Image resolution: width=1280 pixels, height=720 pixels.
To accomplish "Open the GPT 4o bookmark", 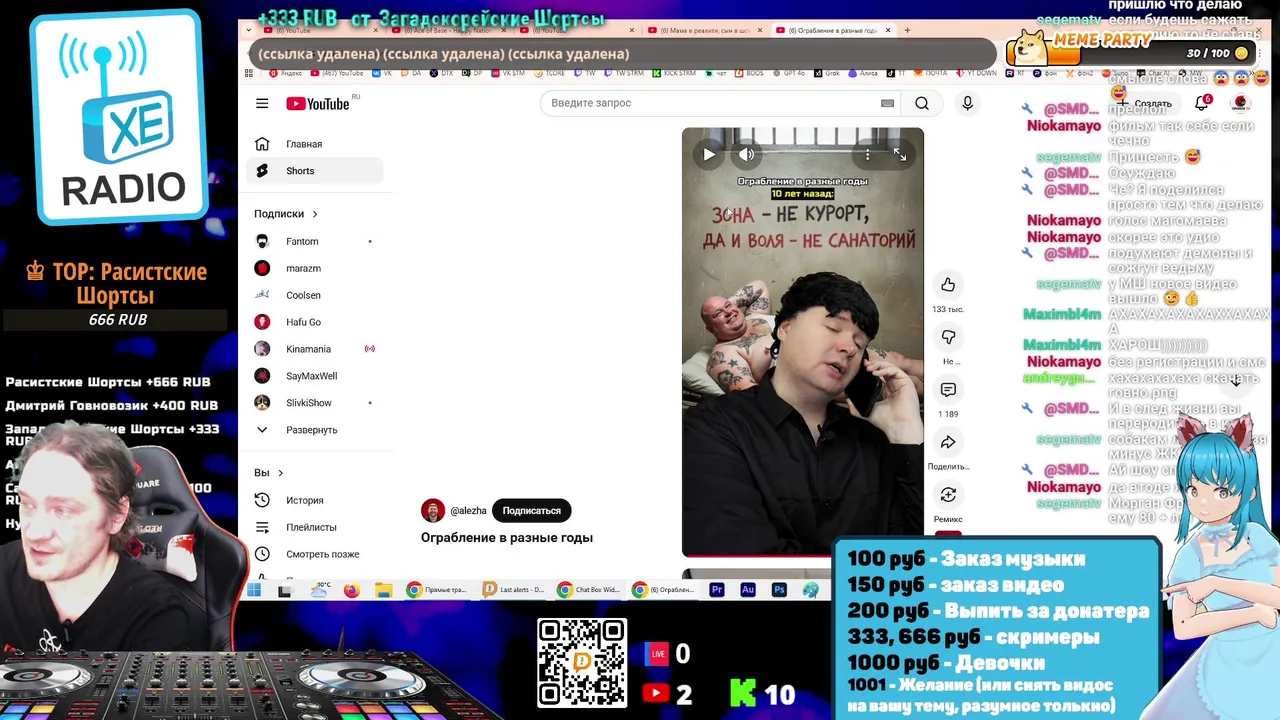I will pos(788,73).
